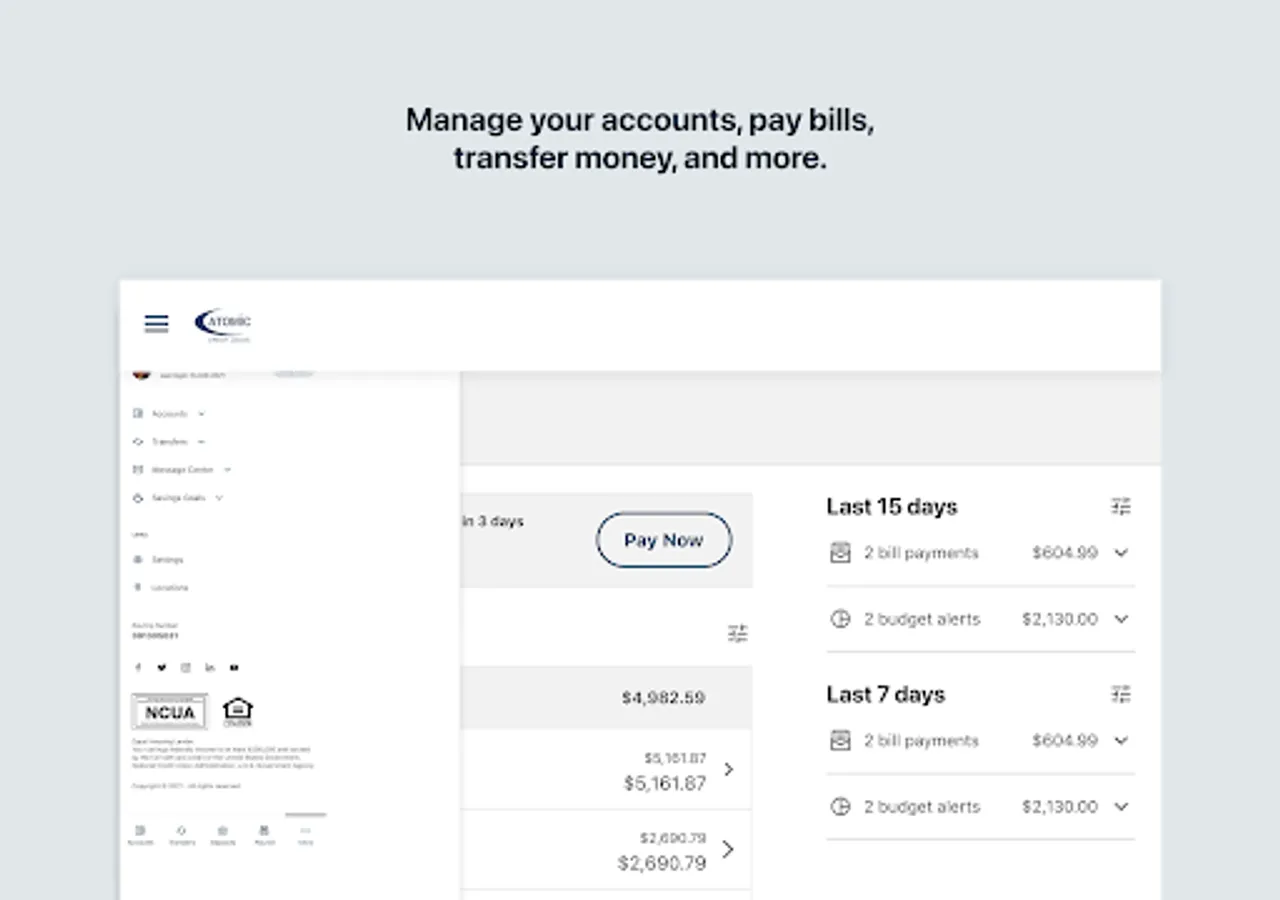Open the Facebook social icon in sidebar
This screenshot has height=900, width=1280.
tap(139, 667)
